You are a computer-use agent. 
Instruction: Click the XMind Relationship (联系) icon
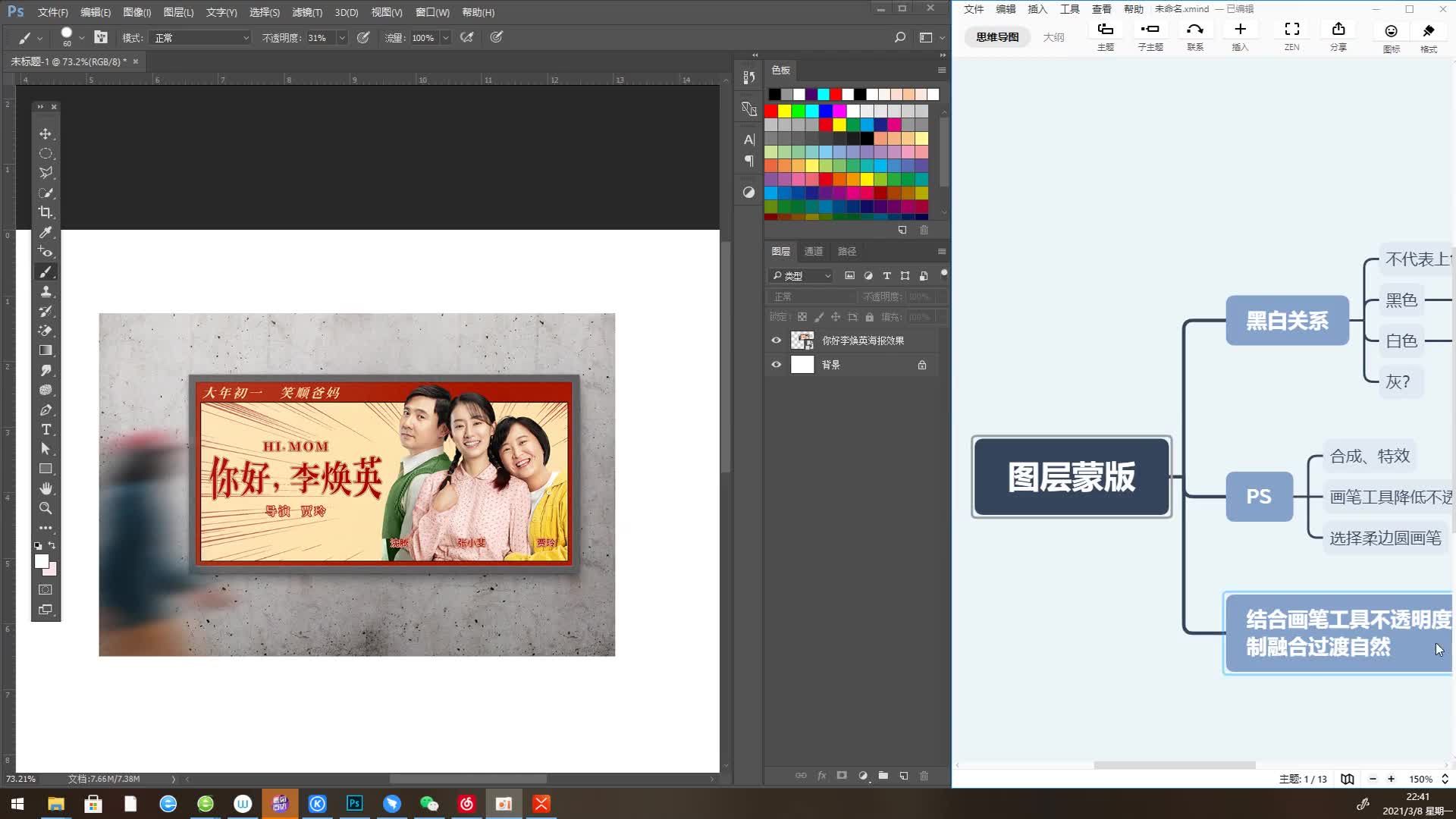coord(1195,36)
